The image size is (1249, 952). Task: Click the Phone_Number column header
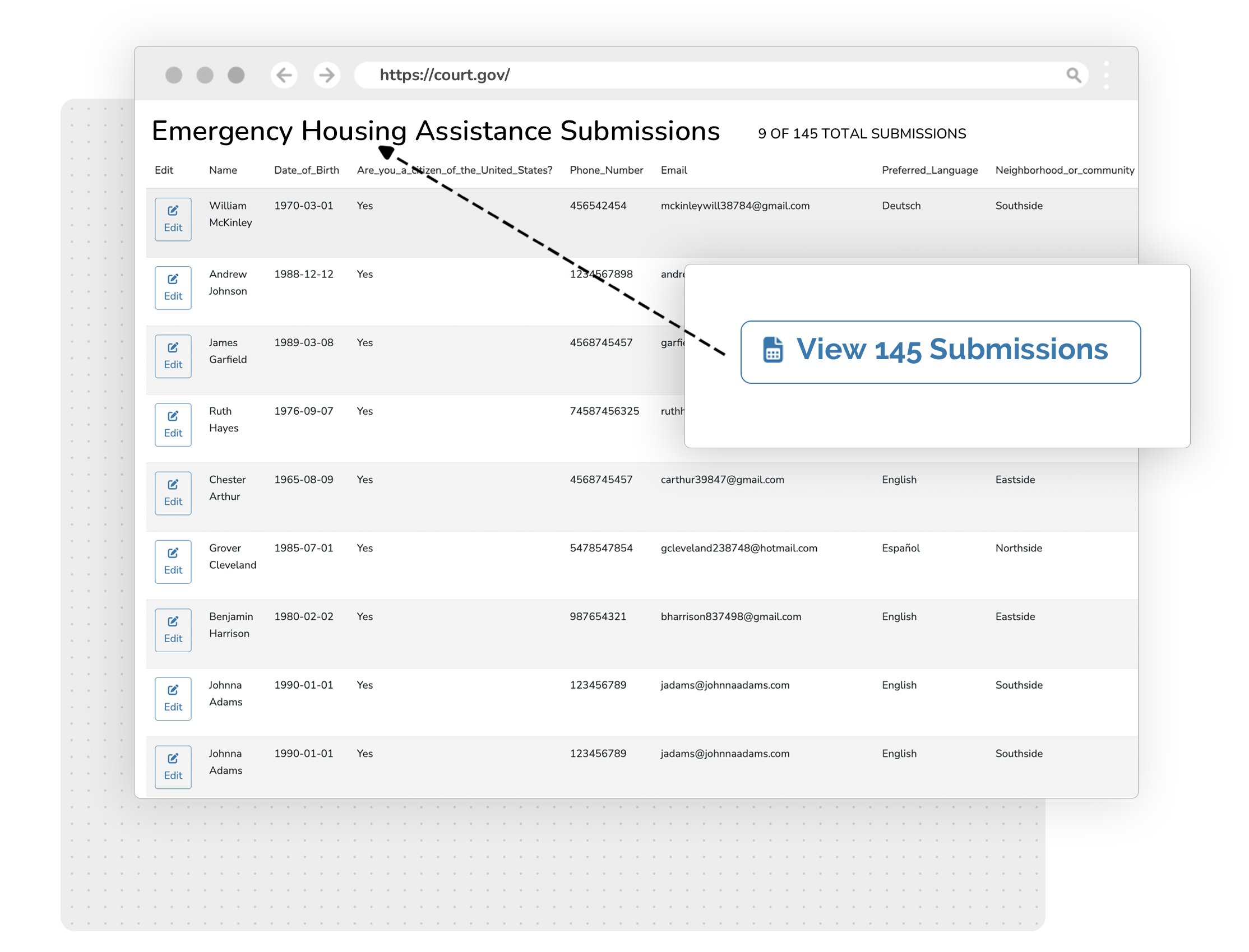[x=606, y=170]
